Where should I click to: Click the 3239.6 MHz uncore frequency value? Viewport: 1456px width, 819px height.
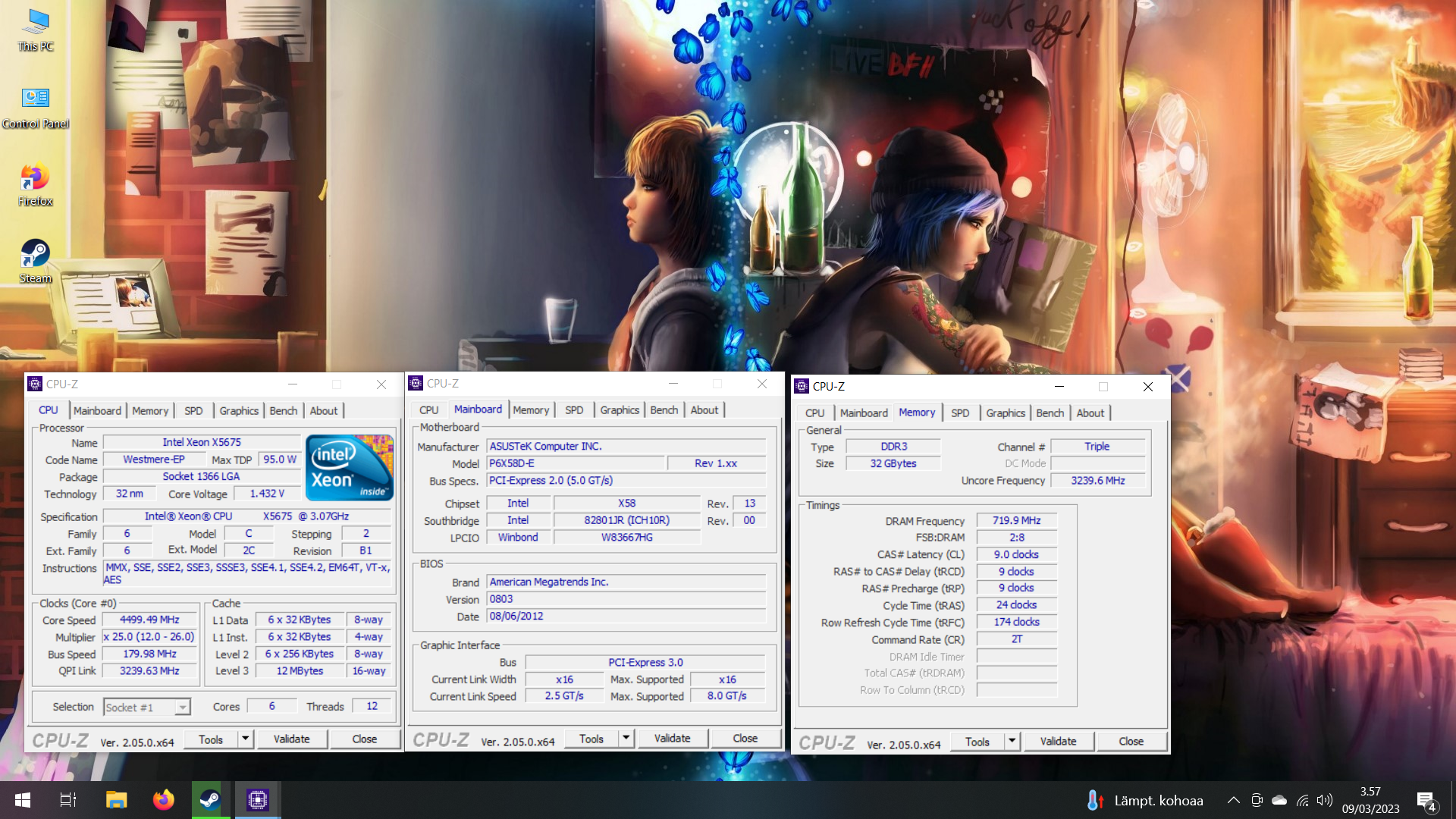(x=1098, y=480)
